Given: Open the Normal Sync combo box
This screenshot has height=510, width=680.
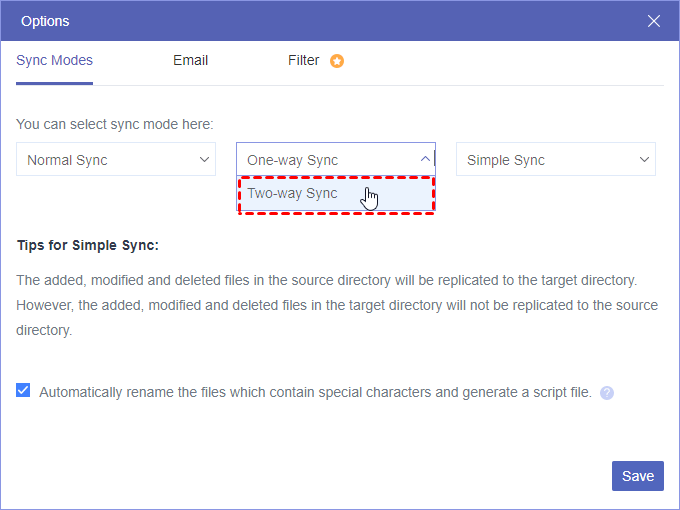Looking at the screenshot, I should [115, 160].
